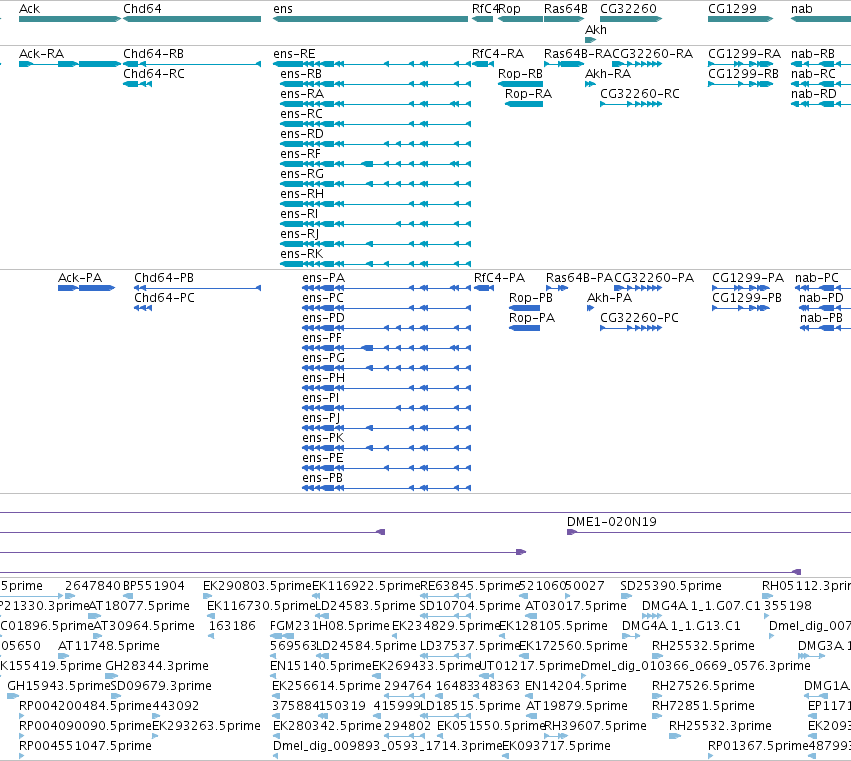Click the AT19879.5prime EST label
The image size is (851, 761).
point(577,706)
